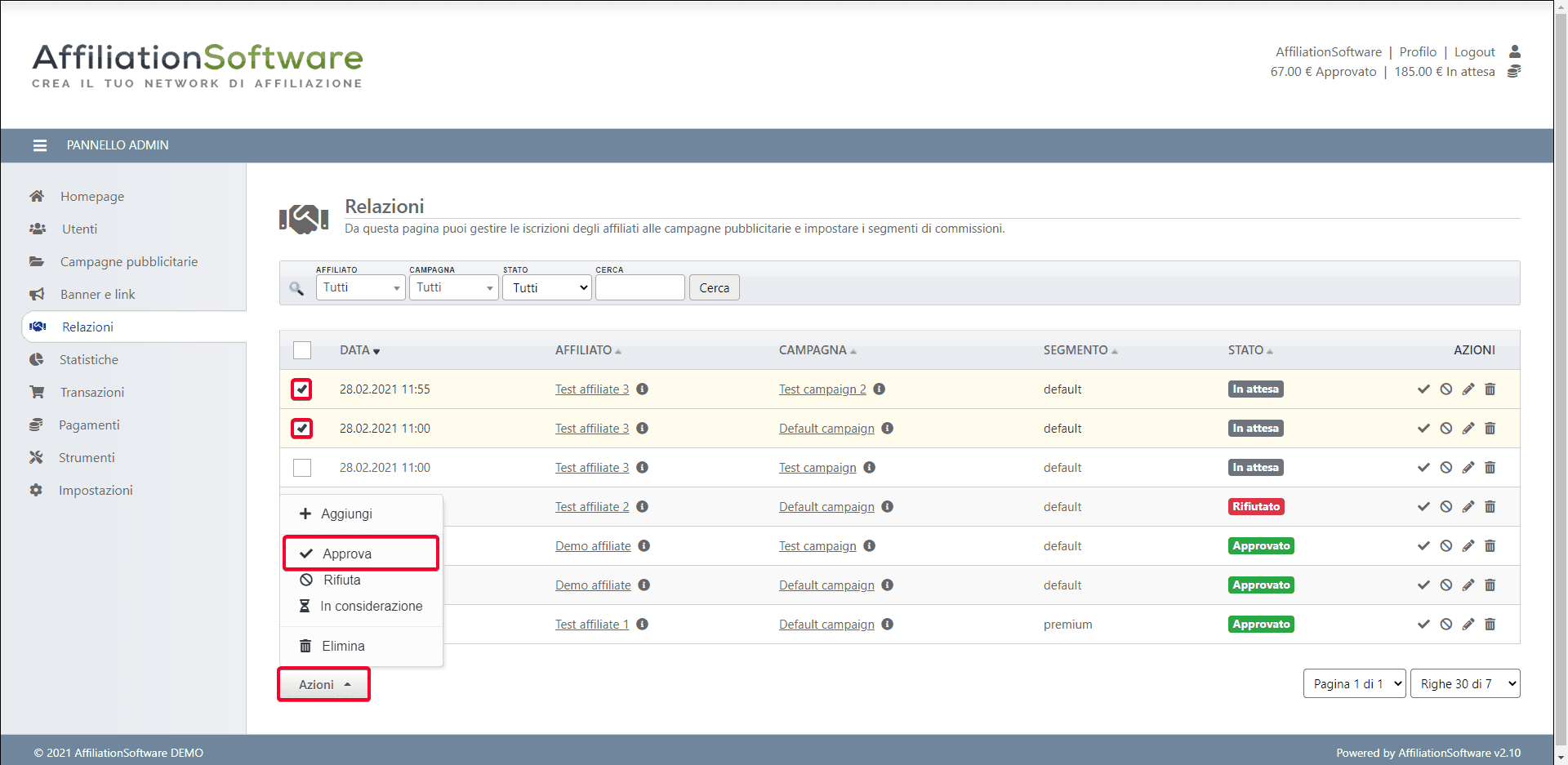The width and height of the screenshot is (1568, 765).
Task: Check the unchecked third row checkbox
Action: (x=302, y=468)
